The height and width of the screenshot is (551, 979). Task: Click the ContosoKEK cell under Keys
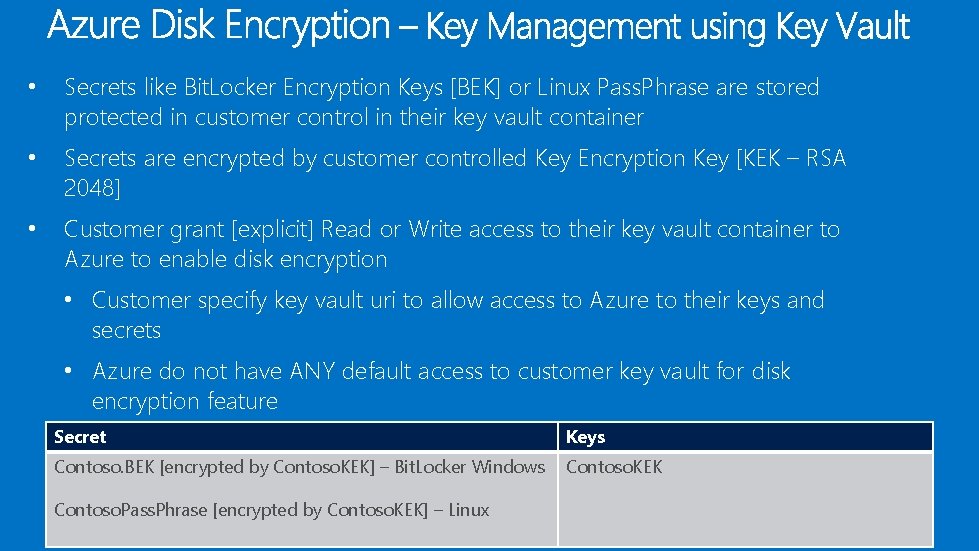tap(614, 467)
